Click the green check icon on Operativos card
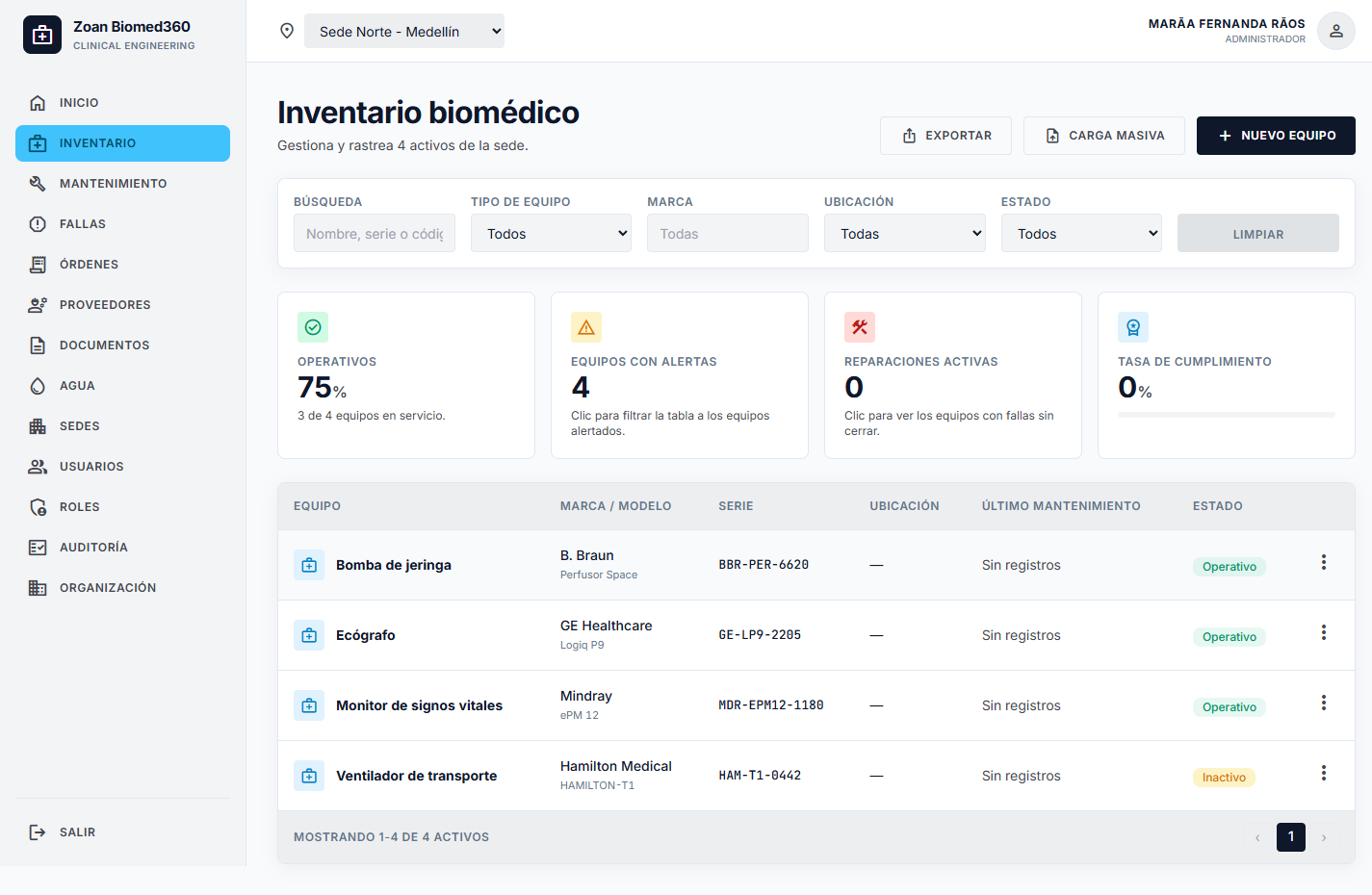1372x895 pixels. (x=313, y=327)
